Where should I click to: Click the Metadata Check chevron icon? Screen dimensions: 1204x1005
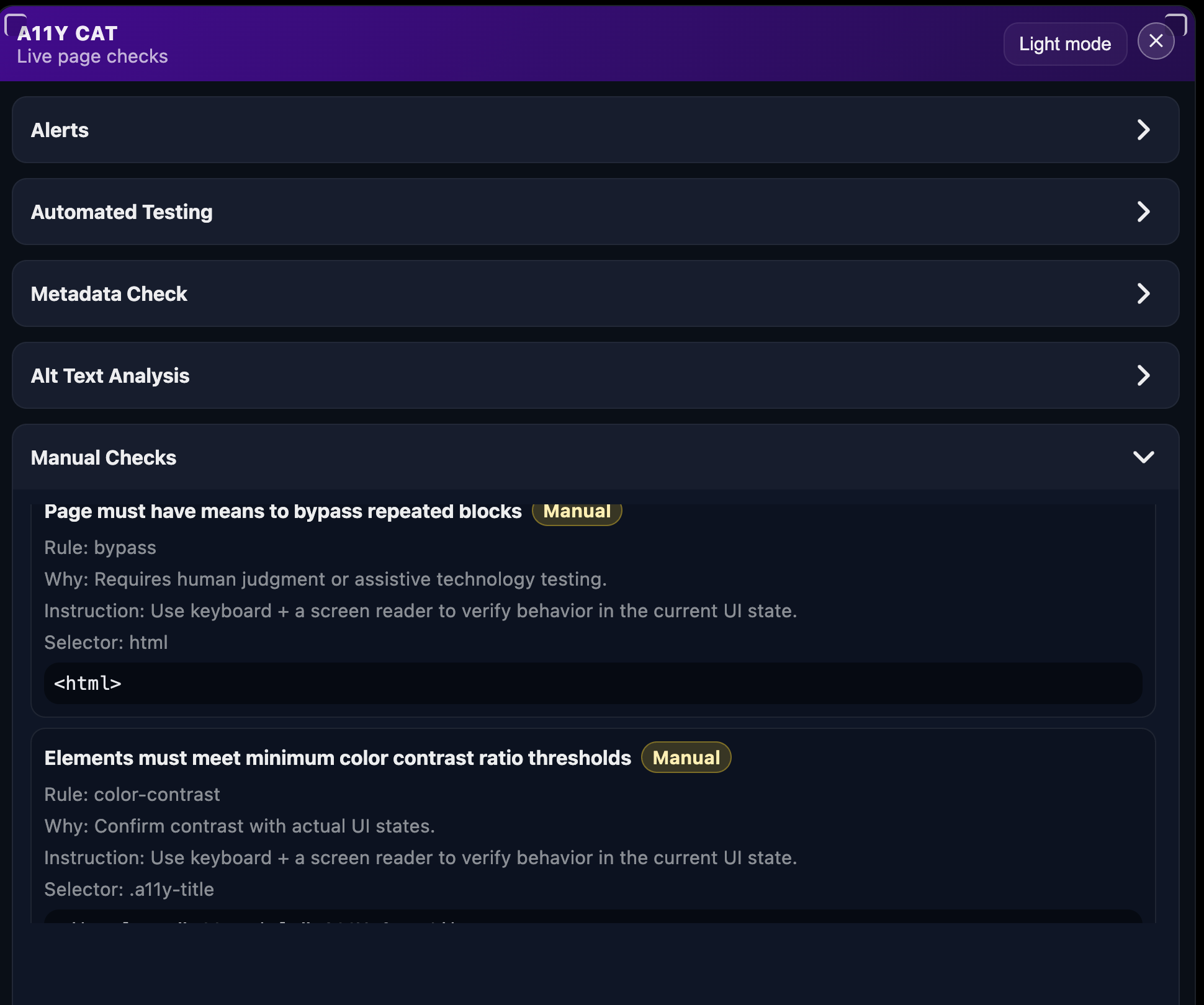[1143, 293]
